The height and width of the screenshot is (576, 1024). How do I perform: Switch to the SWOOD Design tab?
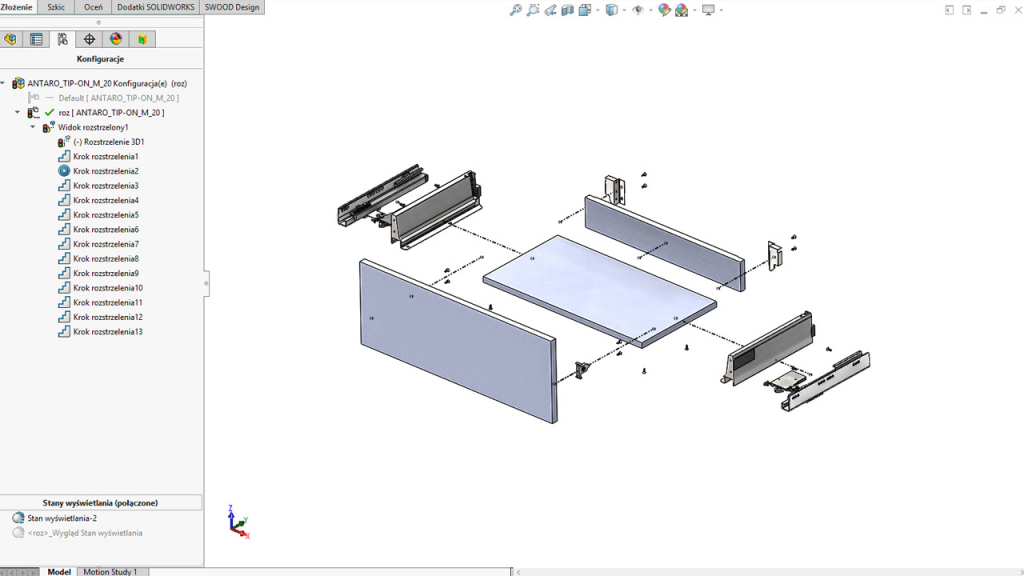point(234,6)
